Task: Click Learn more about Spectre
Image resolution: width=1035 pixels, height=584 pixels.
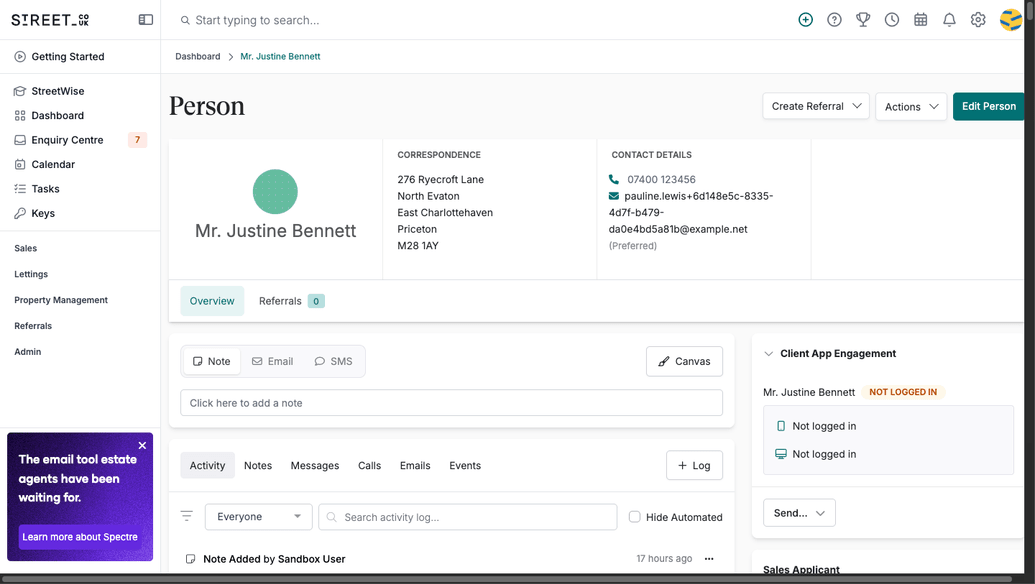Action: [x=80, y=536]
